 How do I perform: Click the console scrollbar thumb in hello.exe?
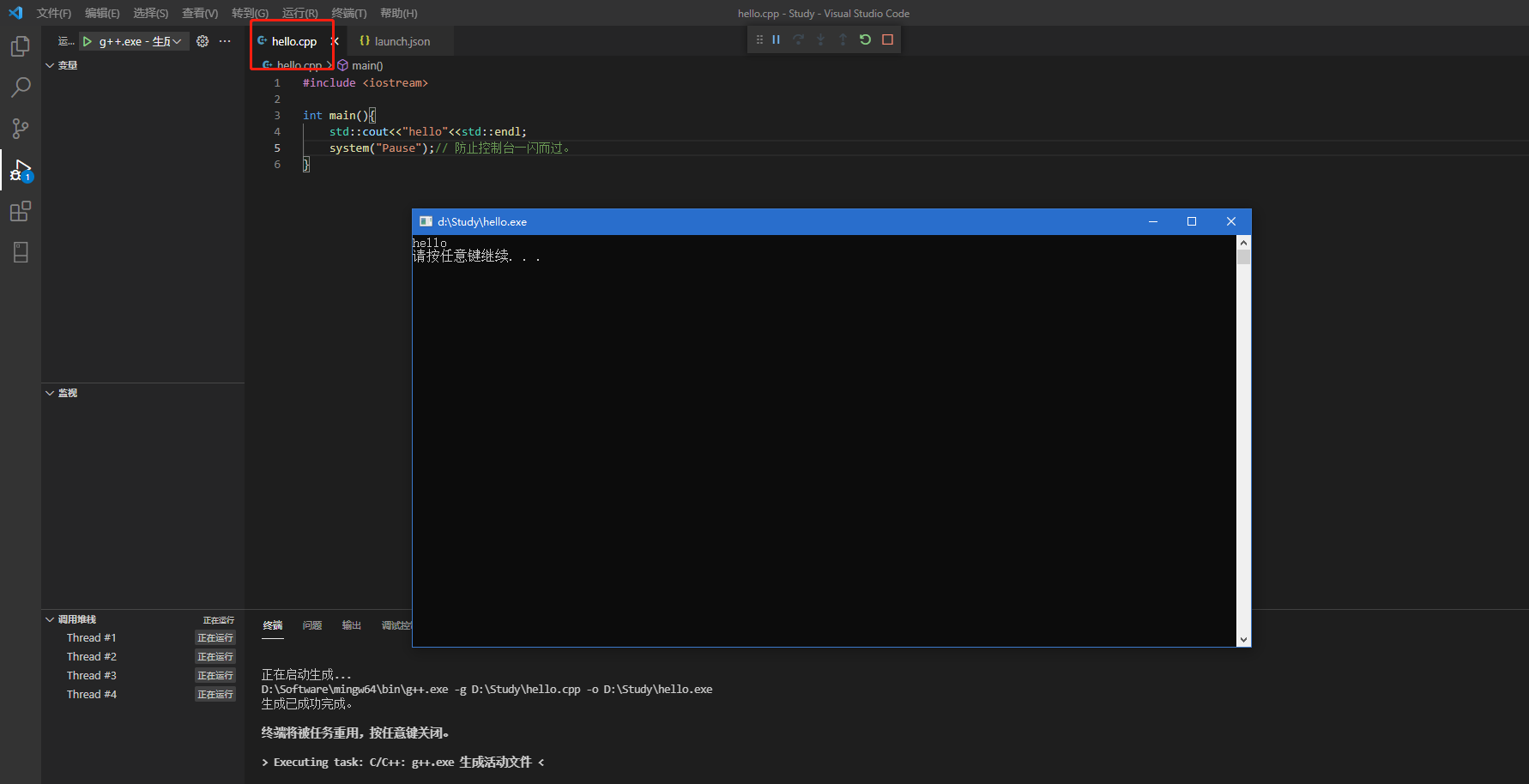tap(1243, 257)
